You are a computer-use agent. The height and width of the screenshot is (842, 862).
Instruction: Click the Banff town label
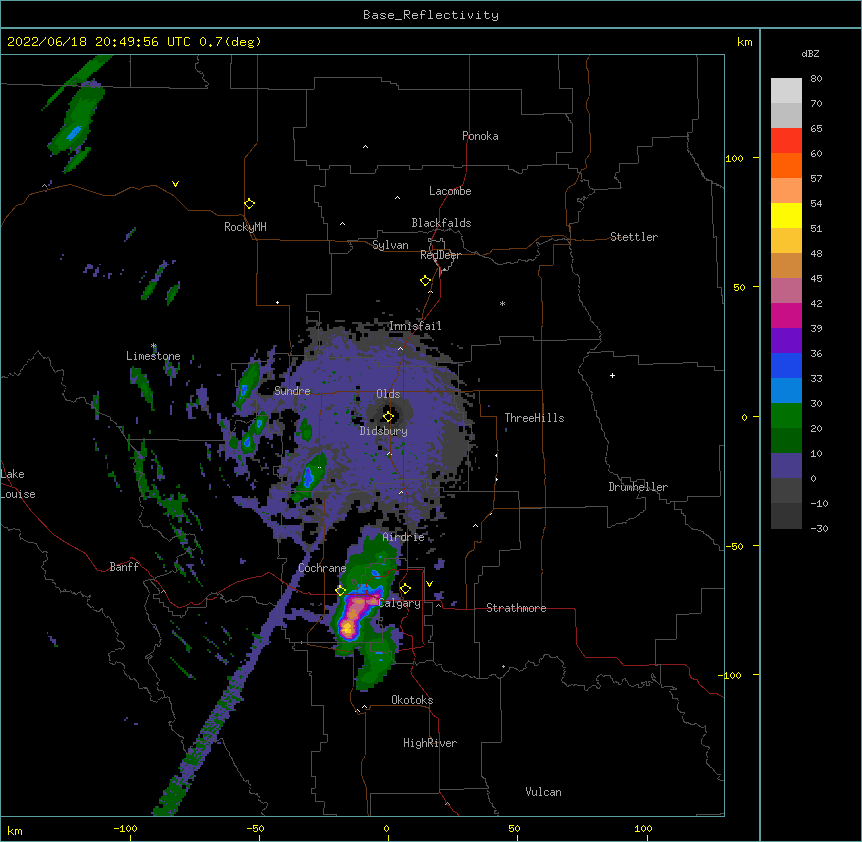point(124,567)
